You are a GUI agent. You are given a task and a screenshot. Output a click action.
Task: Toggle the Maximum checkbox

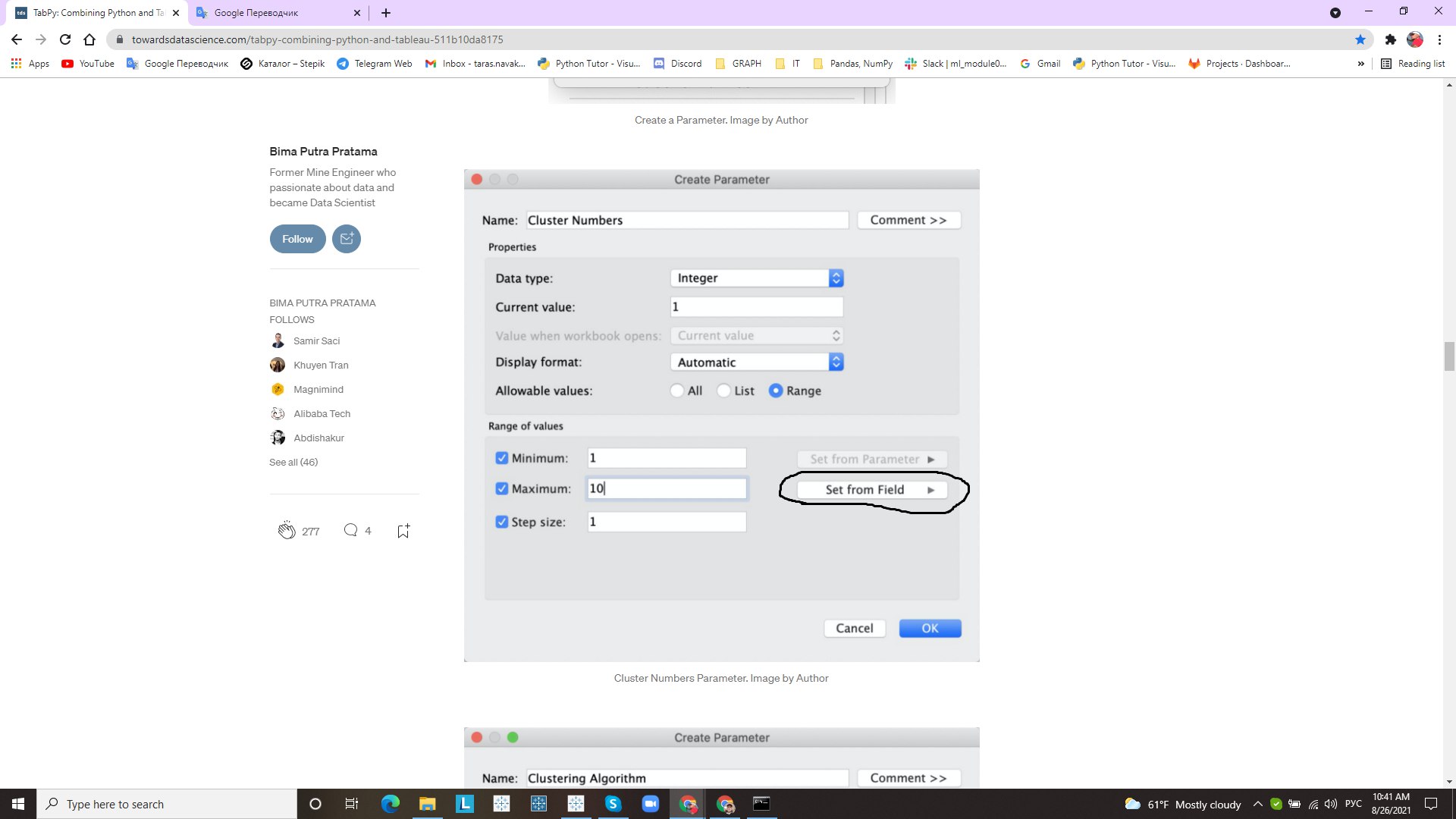click(501, 488)
